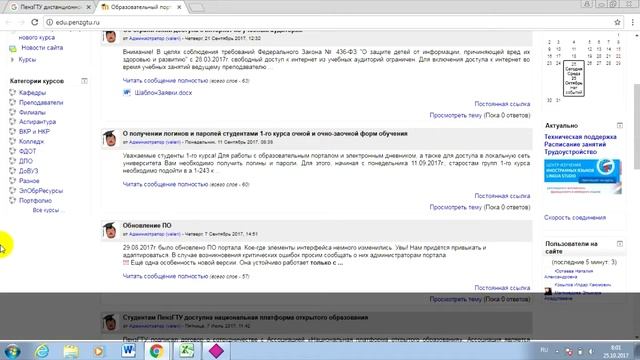The width and height of the screenshot is (640, 360).
Task: Bookmark this page using the star icon
Action: [x=617, y=22]
